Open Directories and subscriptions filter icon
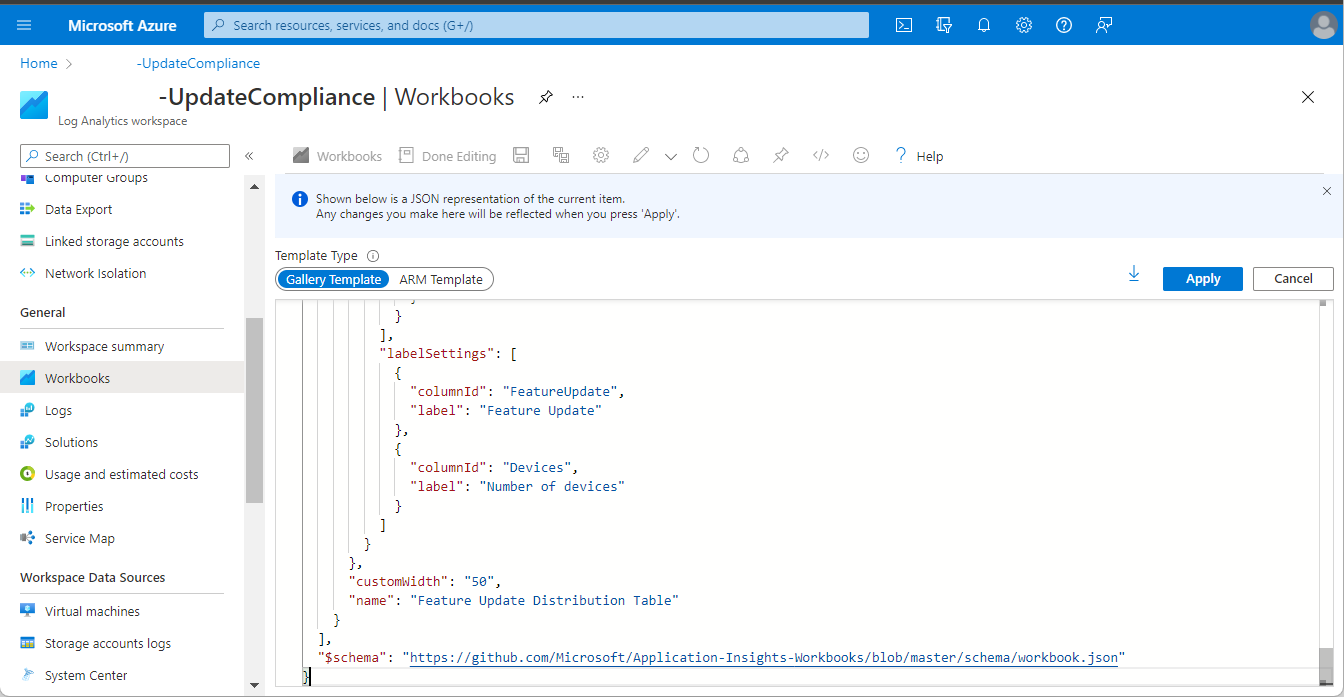 [944, 25]
